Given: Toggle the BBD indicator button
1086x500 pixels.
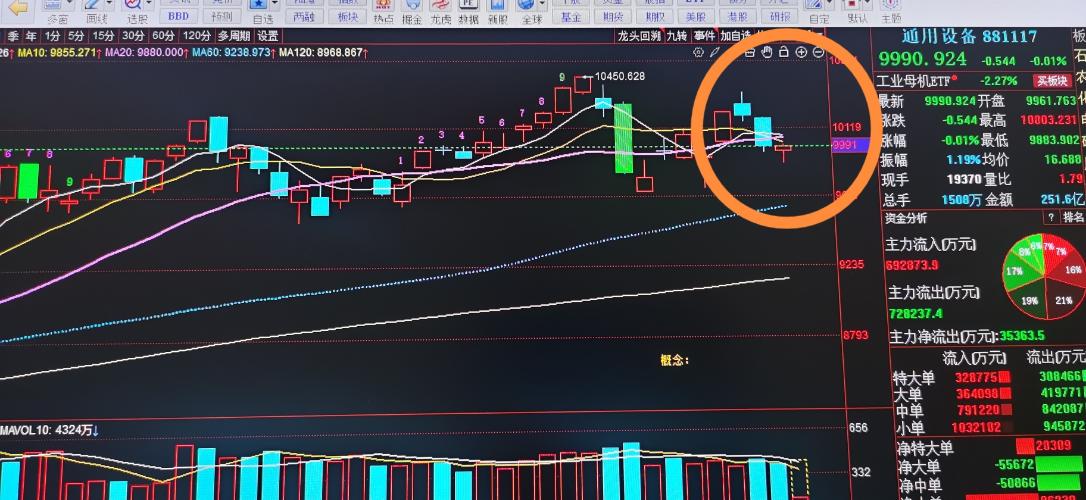Looking at the screenshot, I should (178, 17).
